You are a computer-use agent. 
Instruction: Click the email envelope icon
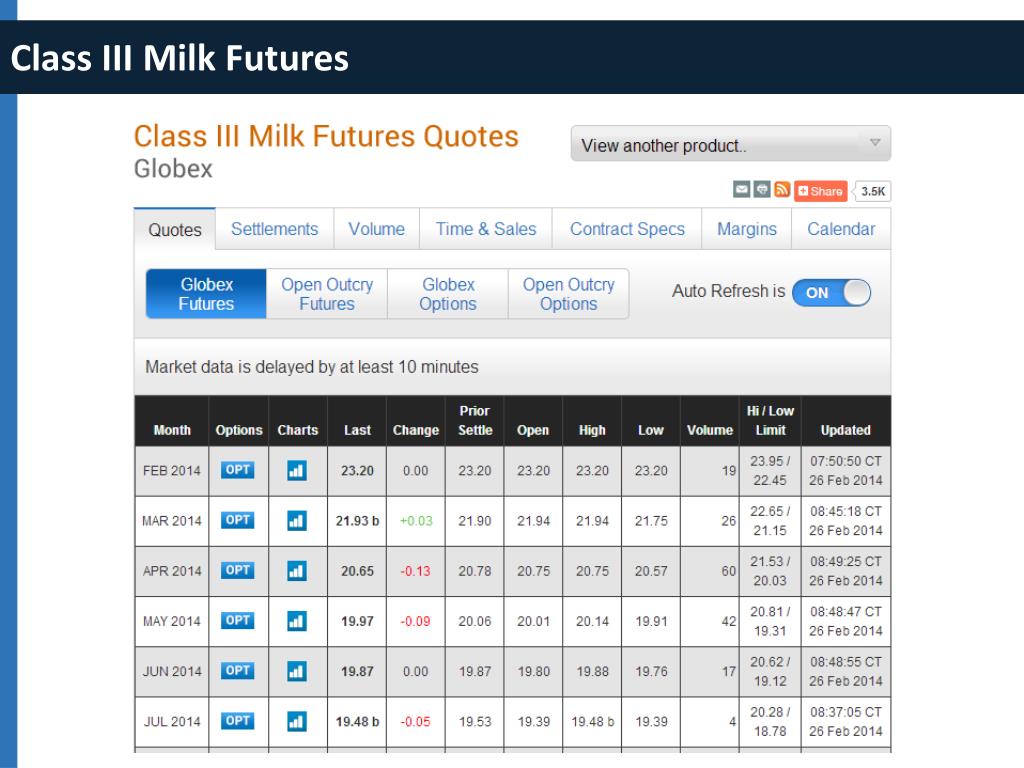[741, 189]
